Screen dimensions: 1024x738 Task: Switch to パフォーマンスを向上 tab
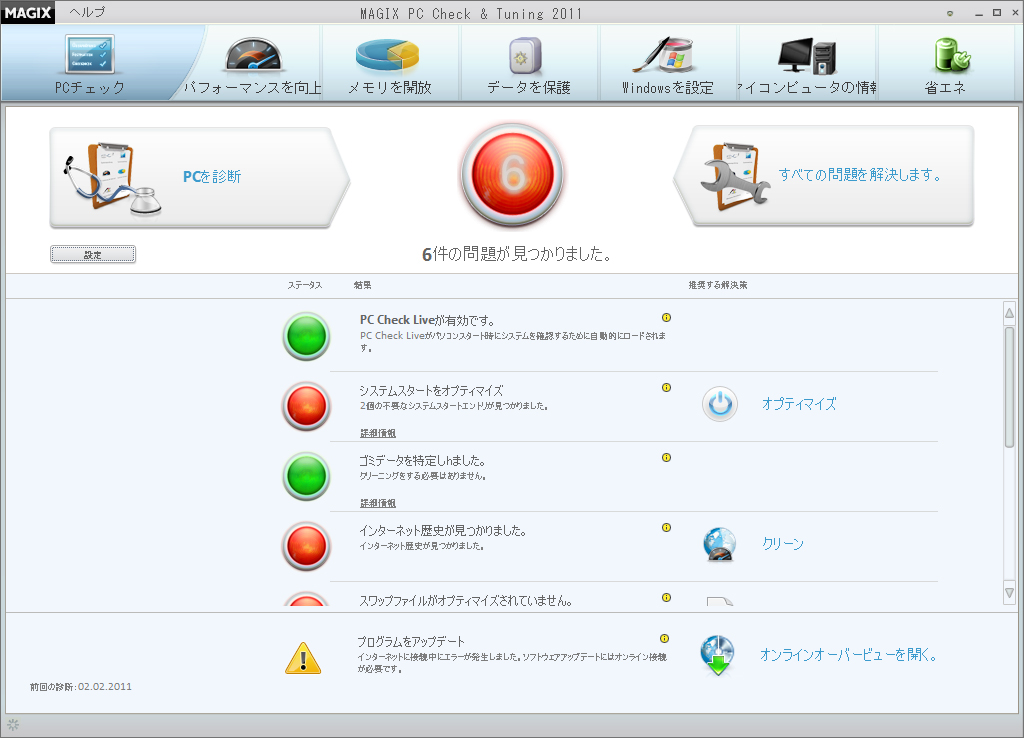point(253,64)
